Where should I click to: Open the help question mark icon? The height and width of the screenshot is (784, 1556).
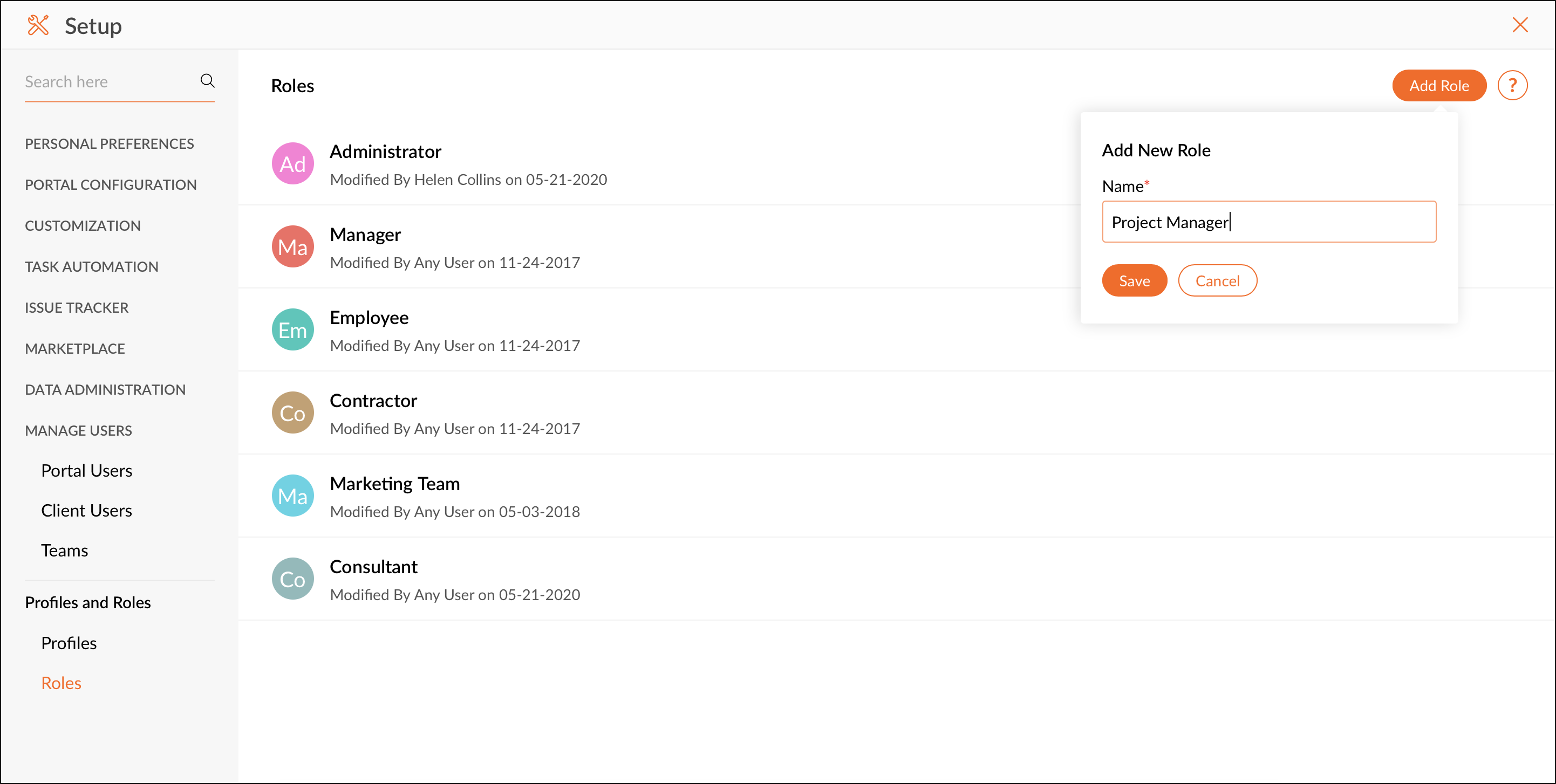tap(1512, 86)
